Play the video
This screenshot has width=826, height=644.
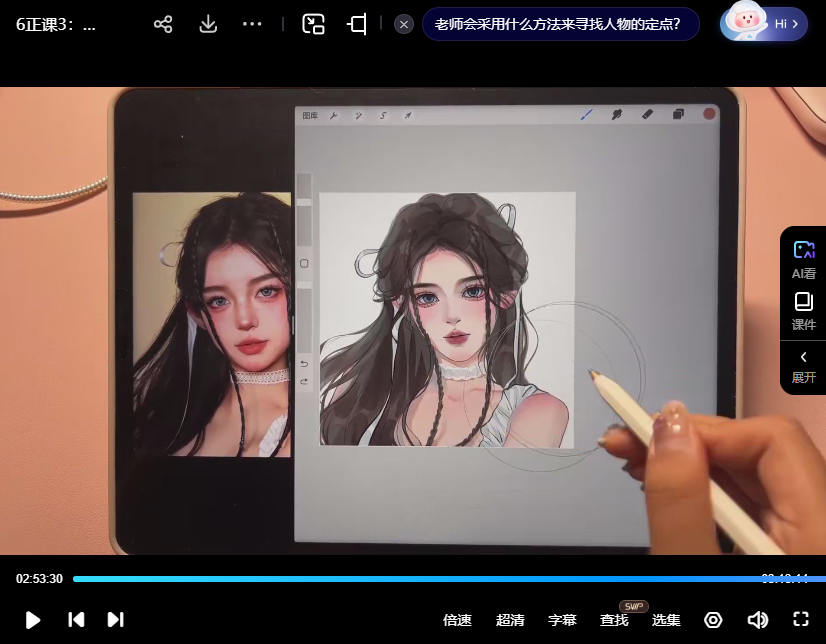[33, 620]
